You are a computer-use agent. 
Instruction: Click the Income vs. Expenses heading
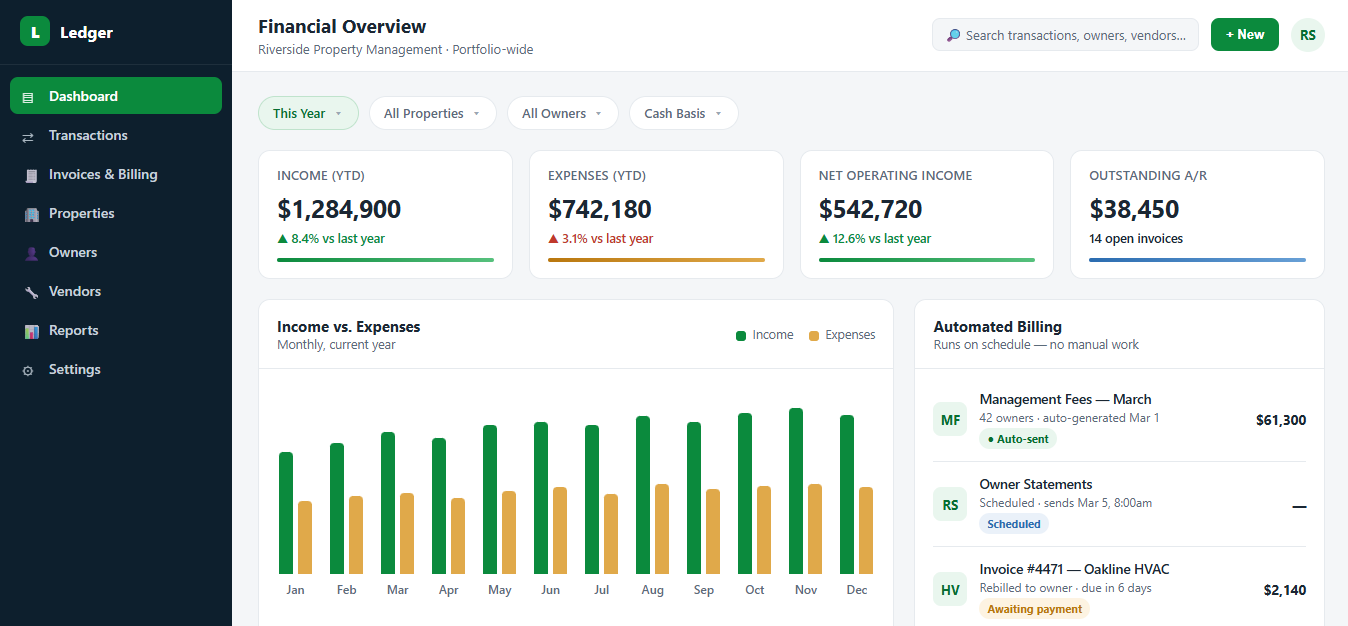(x=349, y=327)
